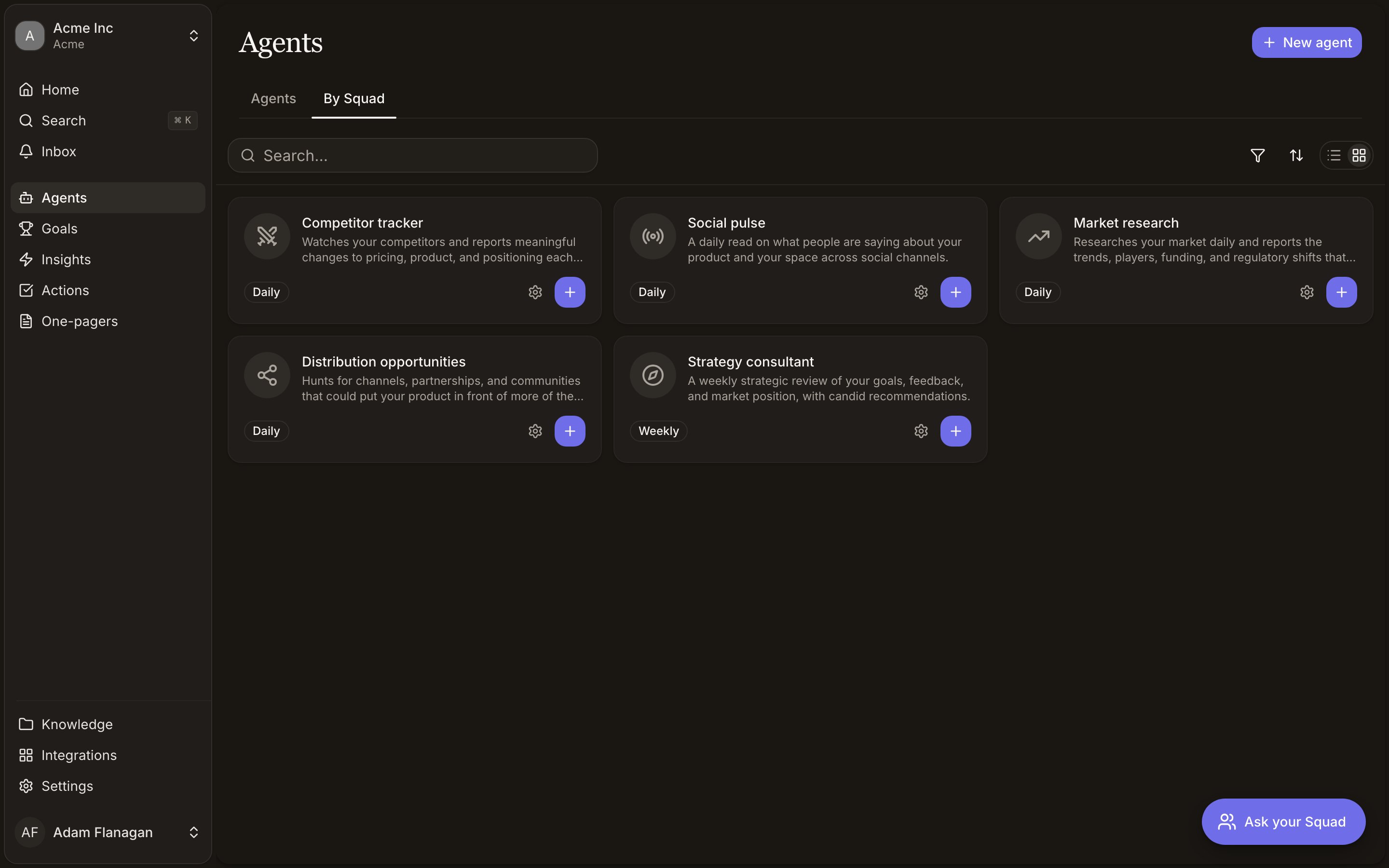Open Inbox in the sidebar
Viewport: 1389px width, 868px height.
108,151
